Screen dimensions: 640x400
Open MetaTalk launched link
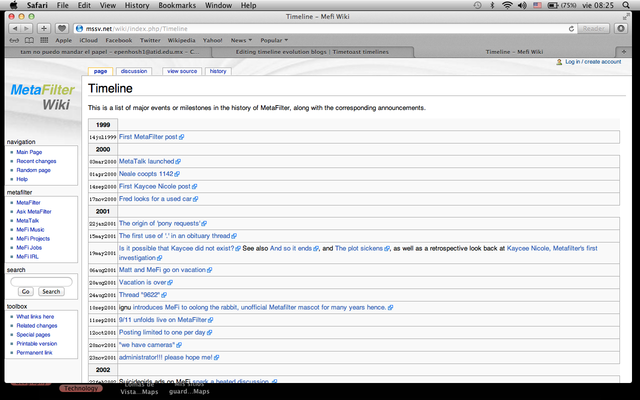[147, 161]
